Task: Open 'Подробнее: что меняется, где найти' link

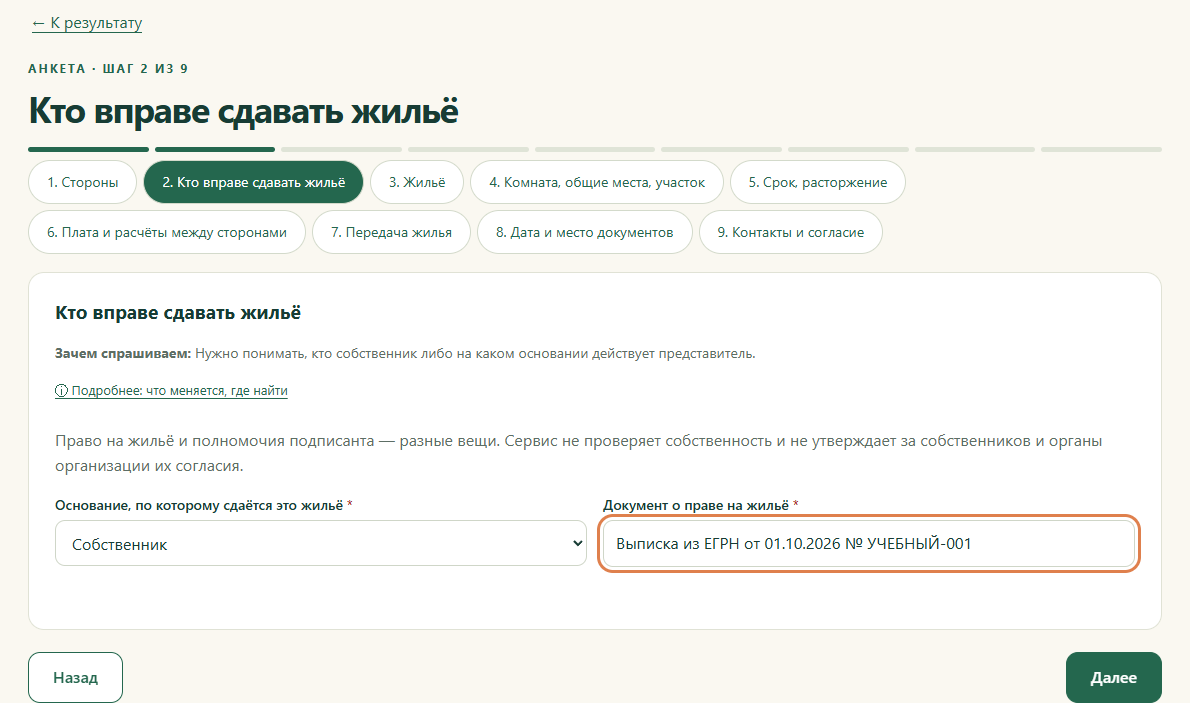Action: click(x=172, y=391)
